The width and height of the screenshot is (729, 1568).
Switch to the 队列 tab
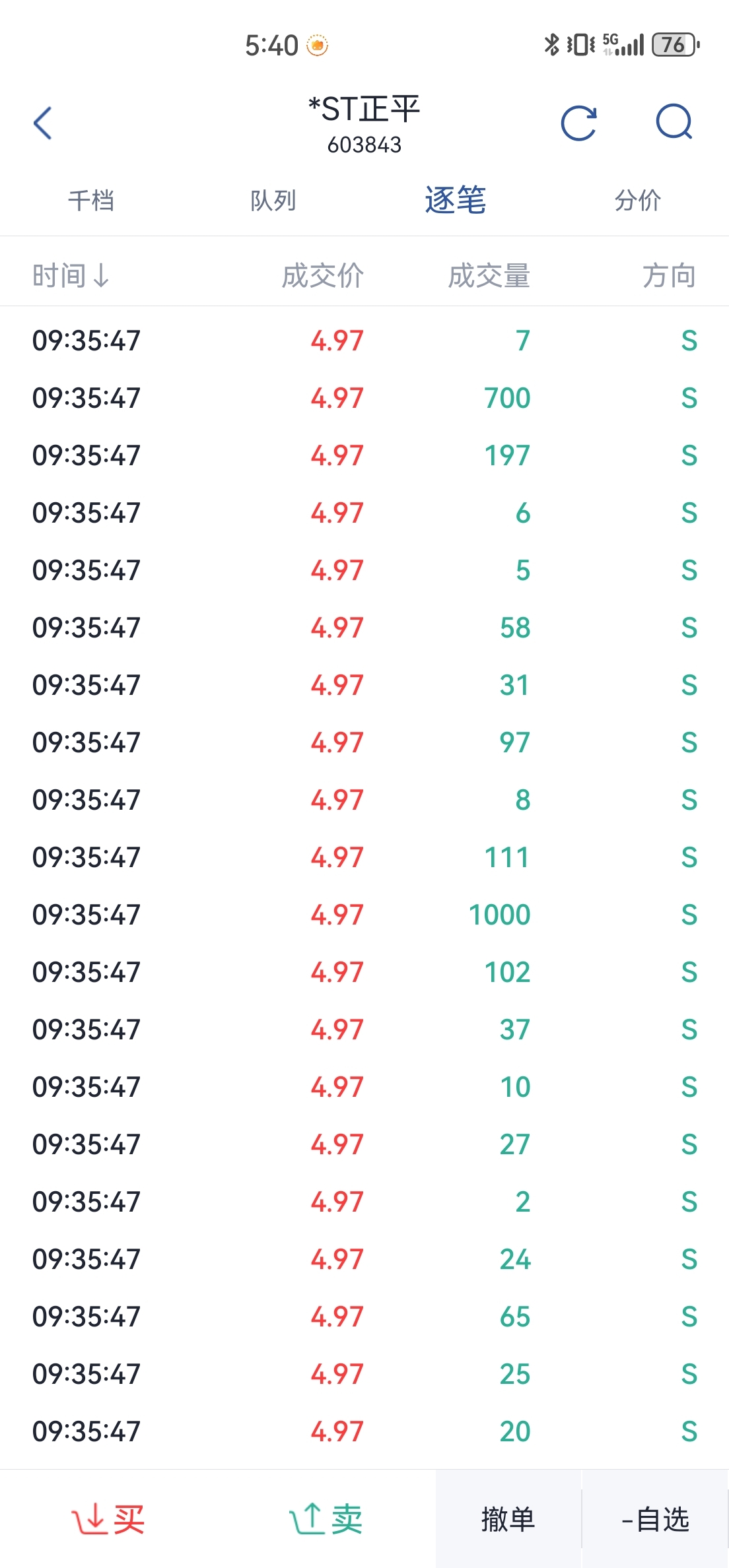tap(273, 201)
